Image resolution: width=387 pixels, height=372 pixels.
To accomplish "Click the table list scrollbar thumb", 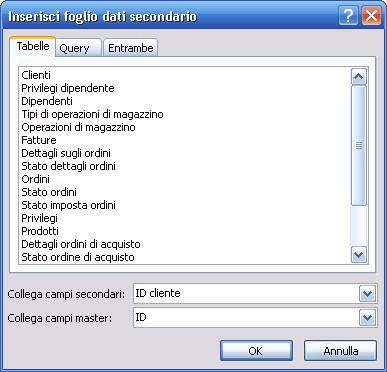I will point(359,145).
